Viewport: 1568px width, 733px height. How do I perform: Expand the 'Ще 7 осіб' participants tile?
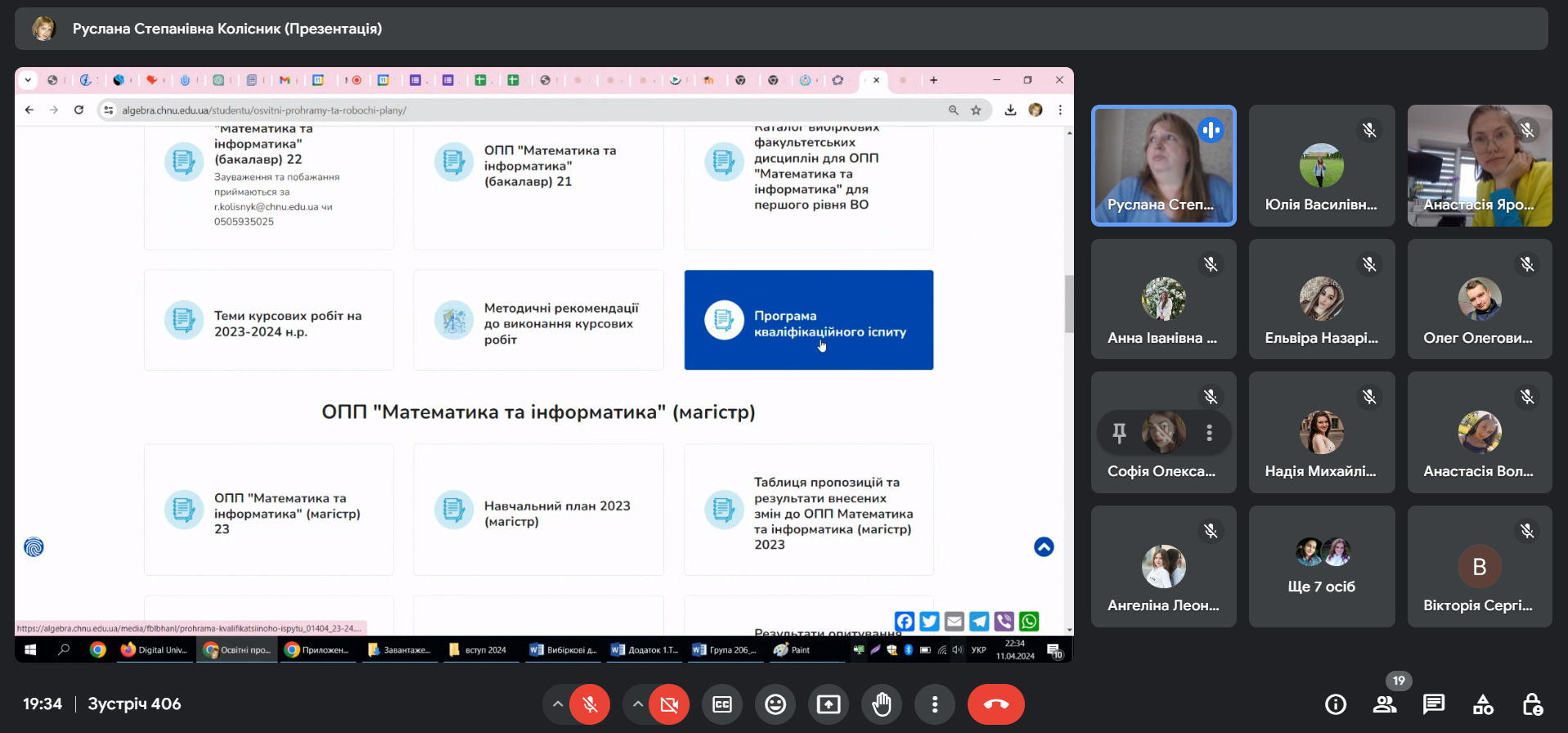click(1322, 566)
